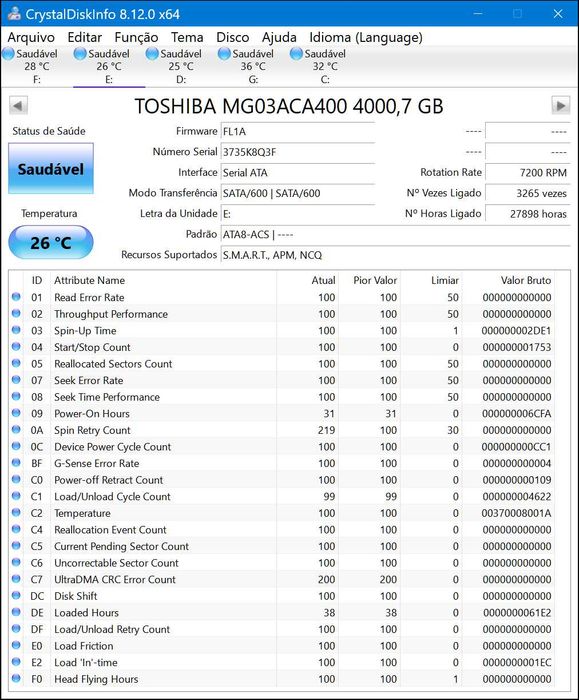Click status icon for Spin-Up Time
The width and height of the screenshot is (579, 700).
click(16, 330)
